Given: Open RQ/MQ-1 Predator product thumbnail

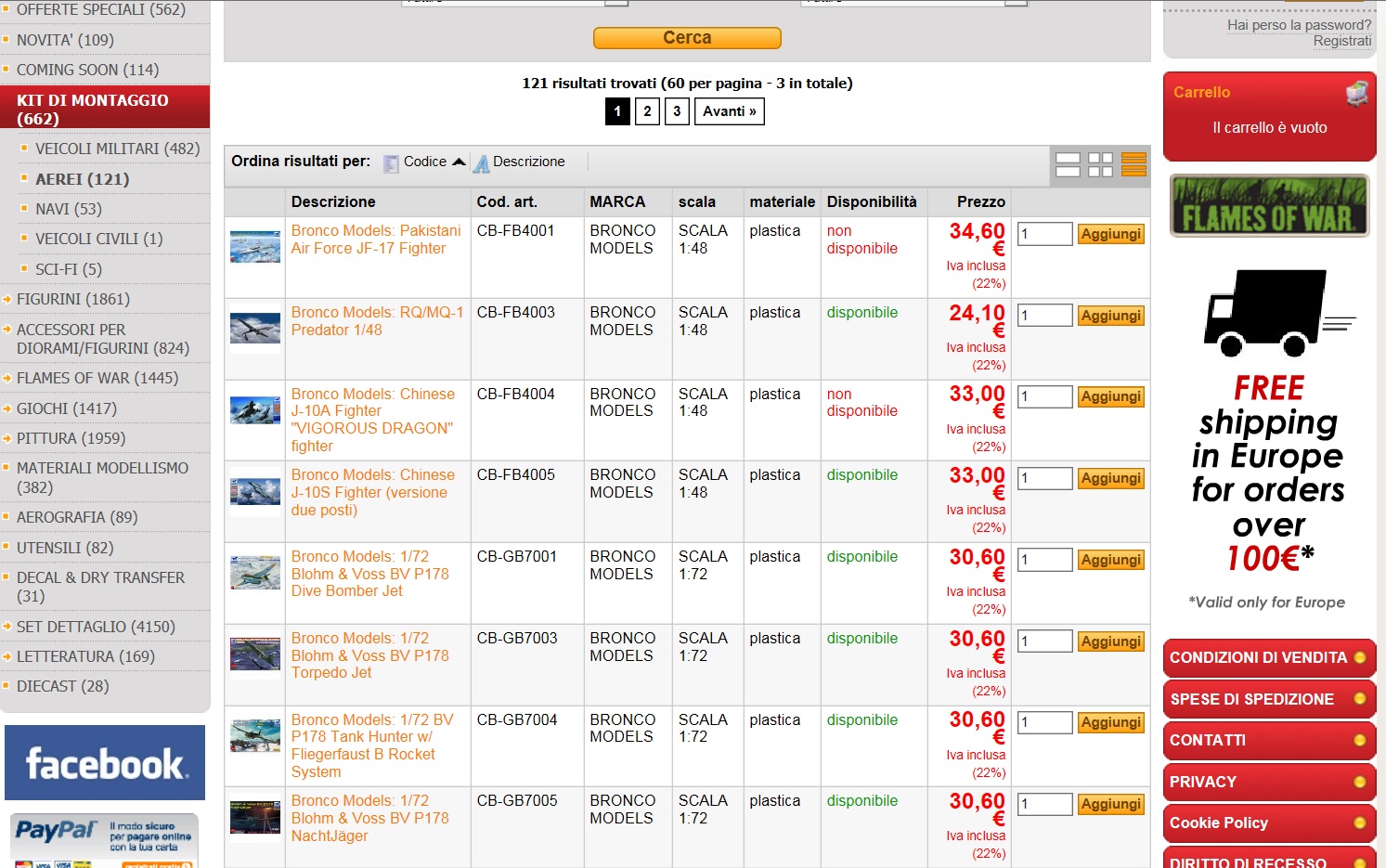Looking at the screenshot, I should (255, 329).
